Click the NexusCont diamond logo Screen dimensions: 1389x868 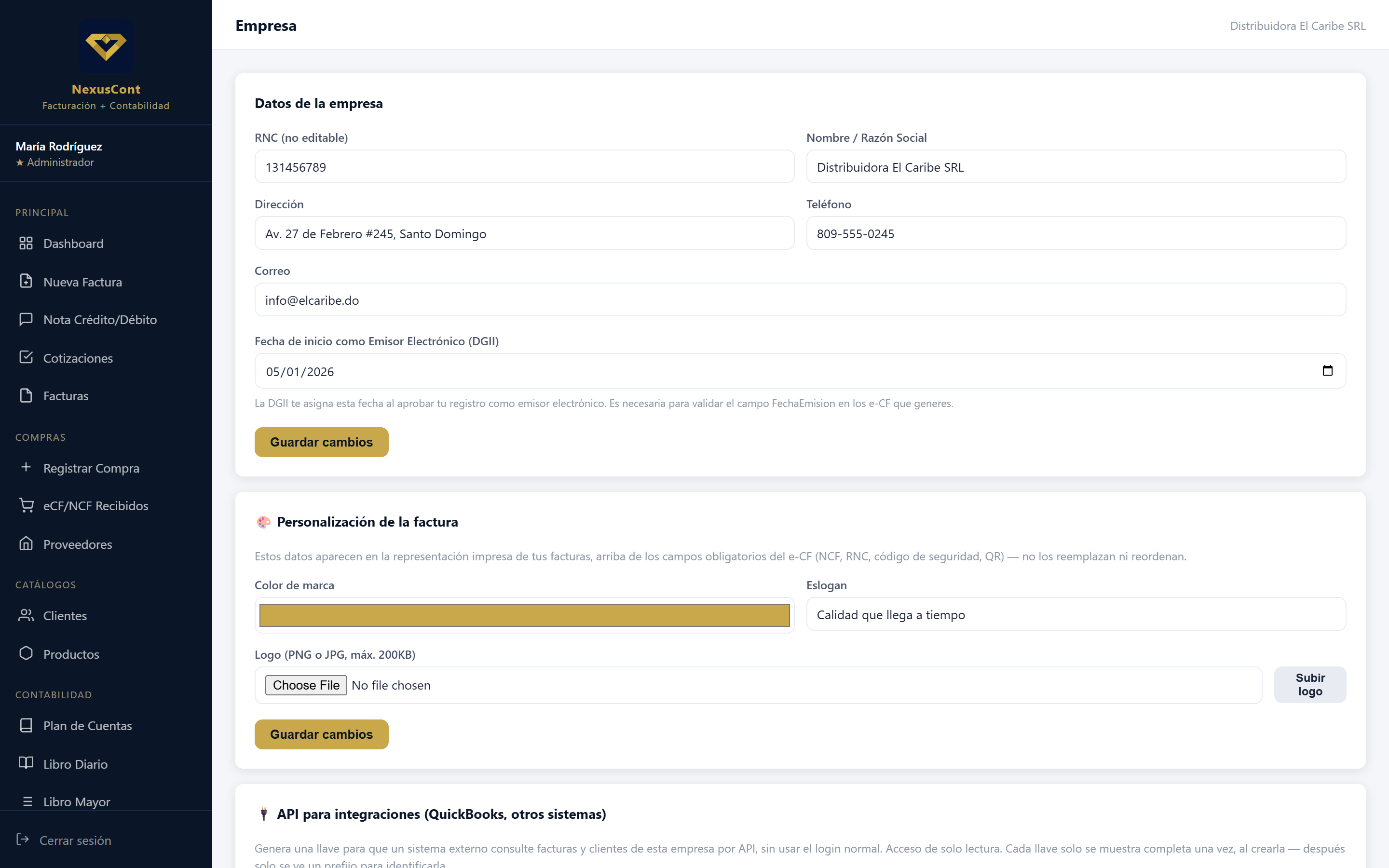(x=106, y=46)
